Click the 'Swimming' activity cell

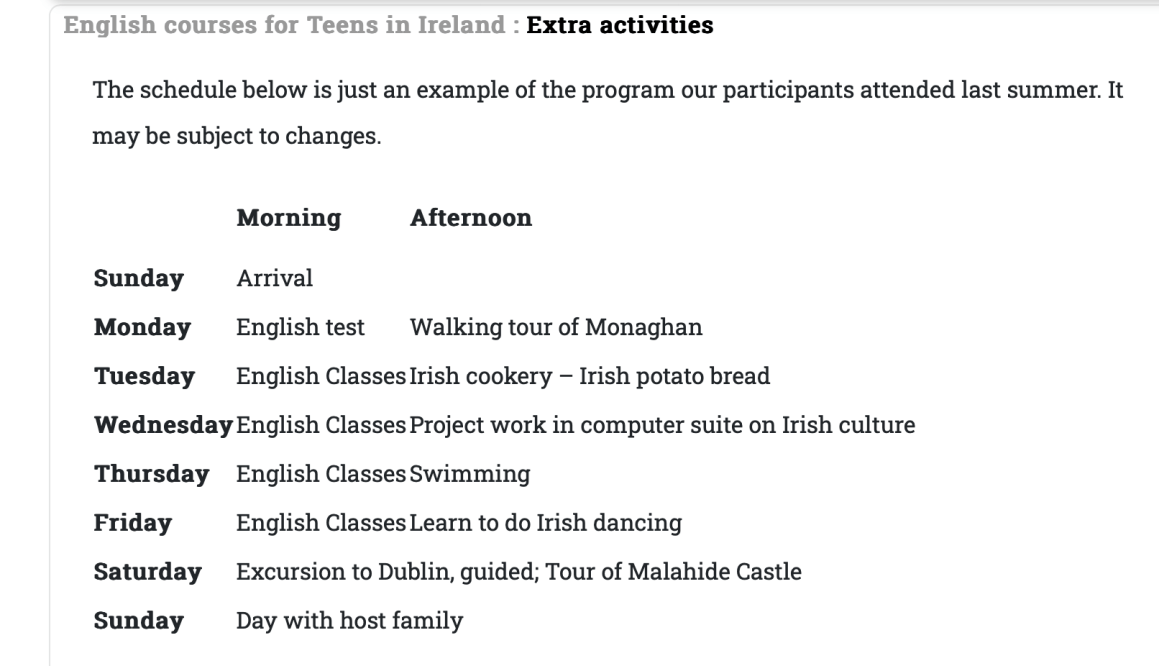click(469, 475)
